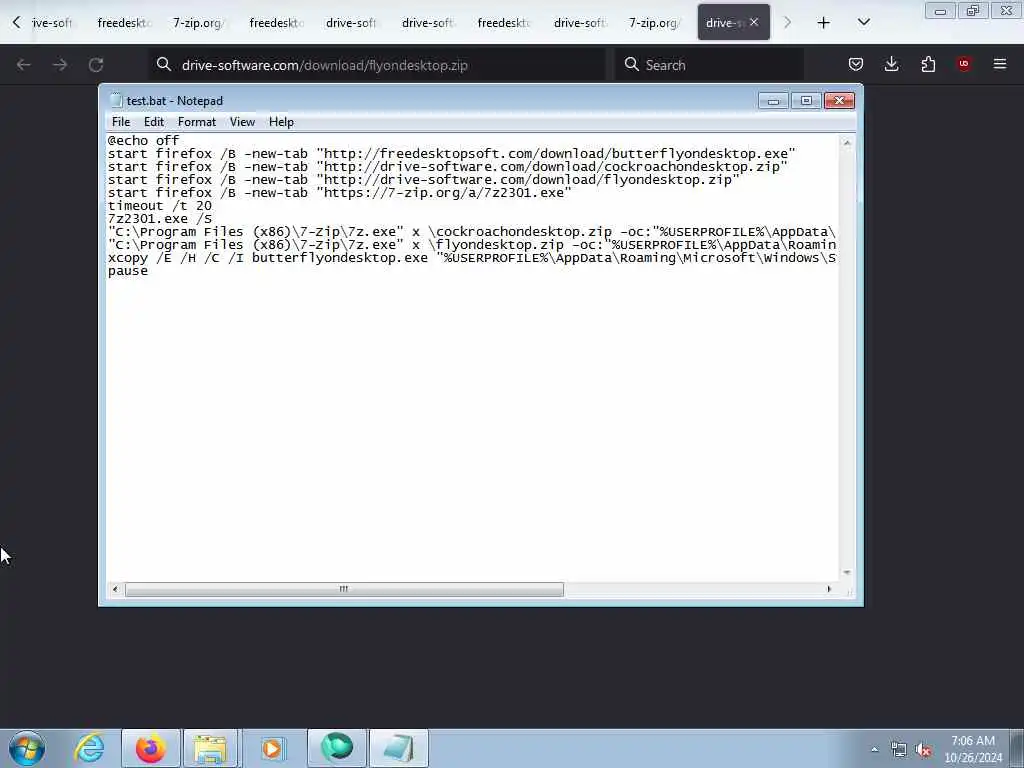Maximize the Notepad window
Screen dimensions: 1024x768
[806, 101]
